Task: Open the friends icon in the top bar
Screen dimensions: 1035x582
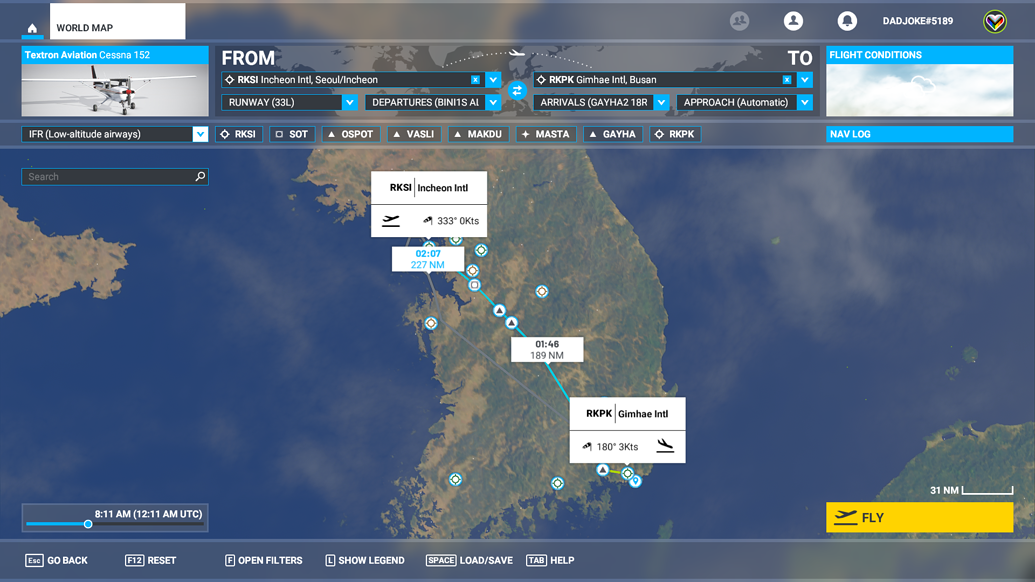Action: pos(739,20)
